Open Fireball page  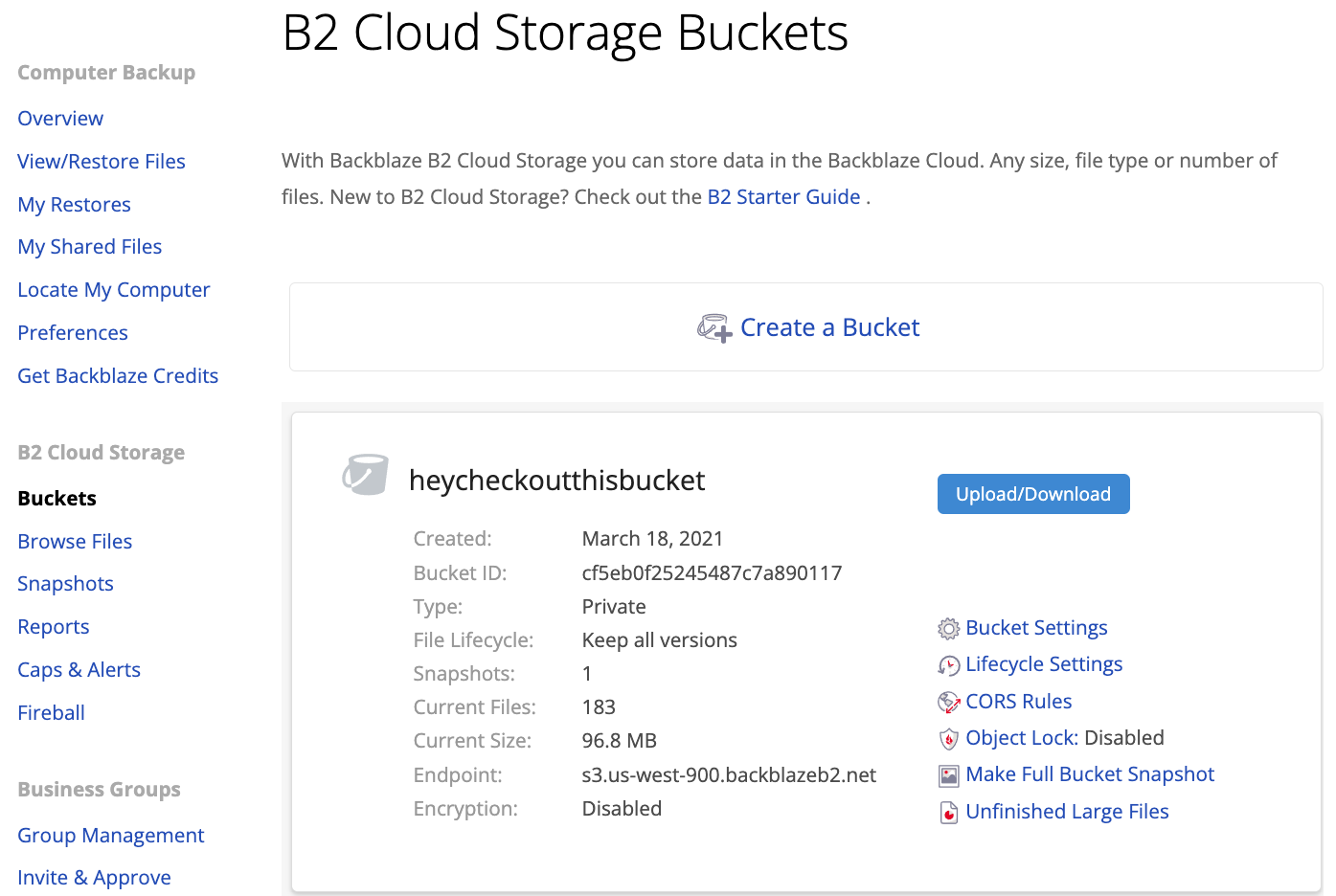pos(52,713)
